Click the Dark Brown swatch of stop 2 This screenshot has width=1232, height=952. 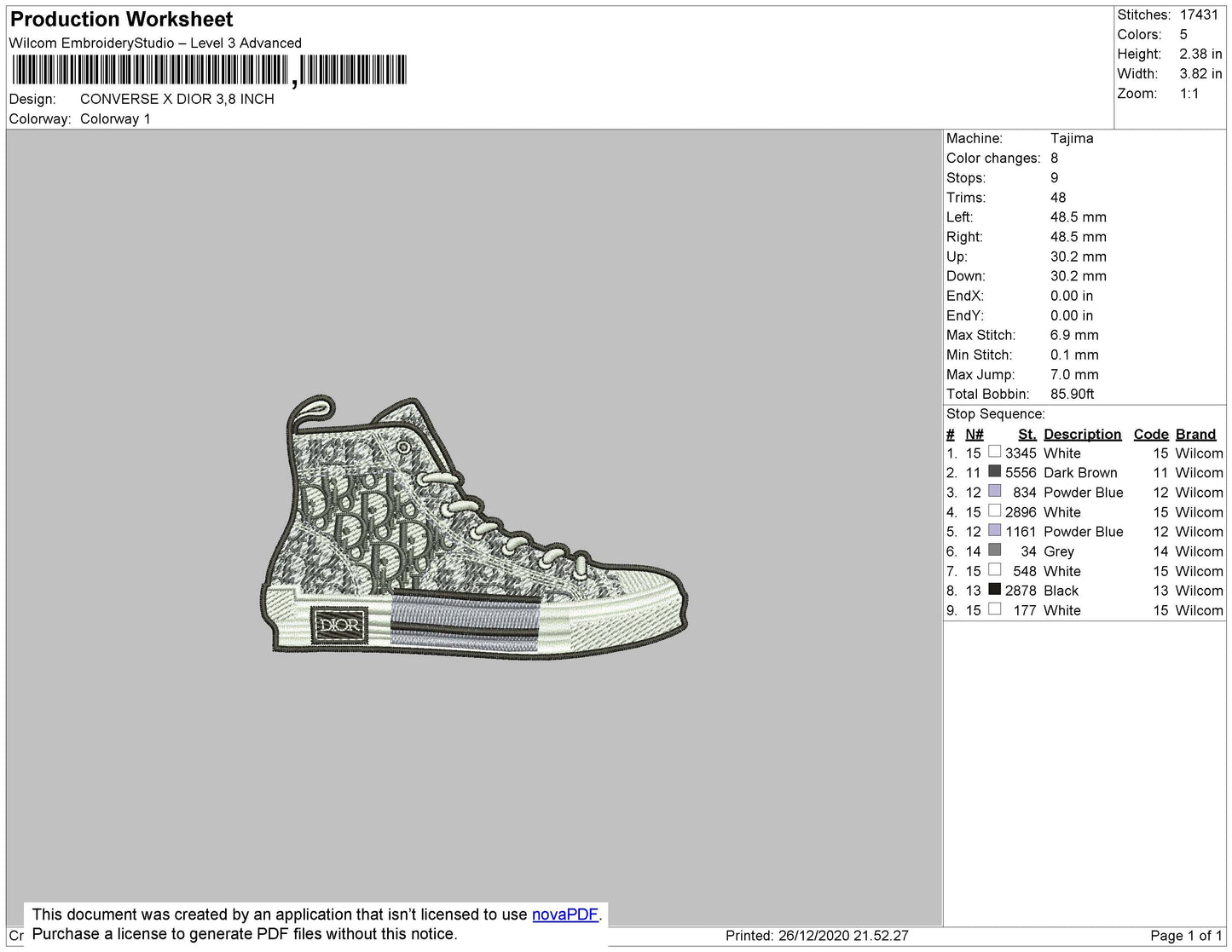(x=994, y=471)
